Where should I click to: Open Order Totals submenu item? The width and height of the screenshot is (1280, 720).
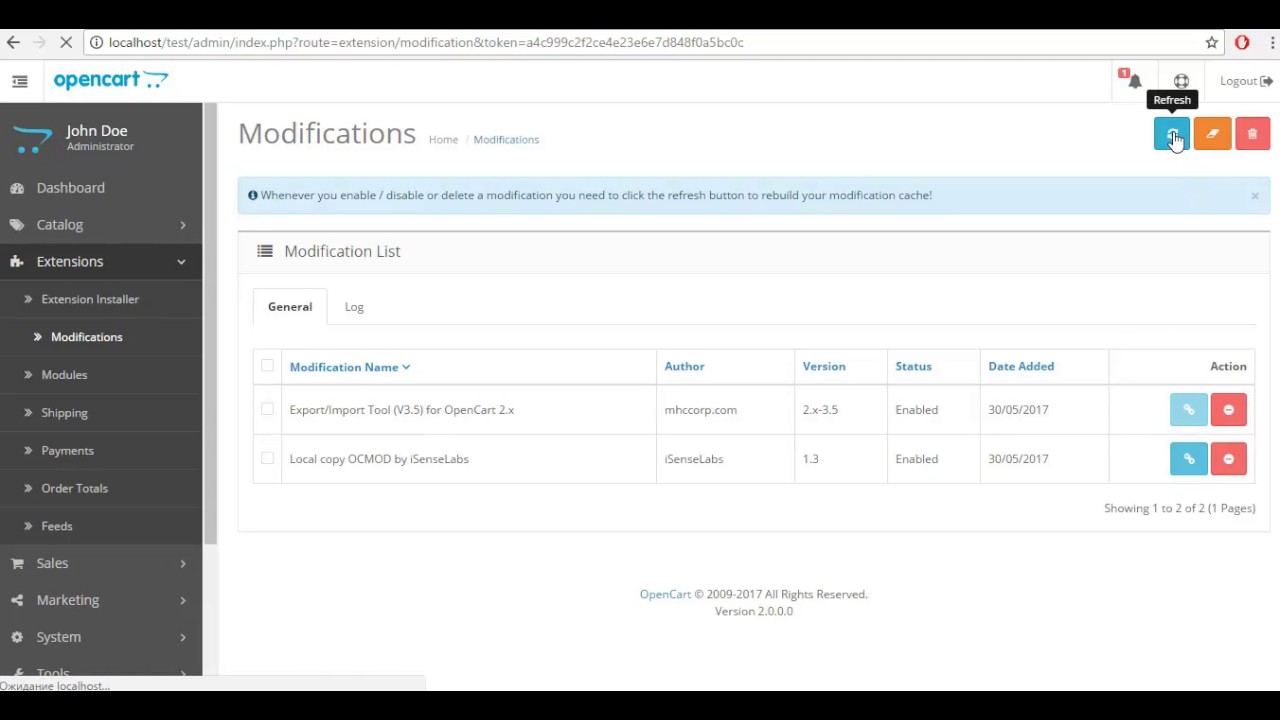pyautogui.click(x=101, y=488)
